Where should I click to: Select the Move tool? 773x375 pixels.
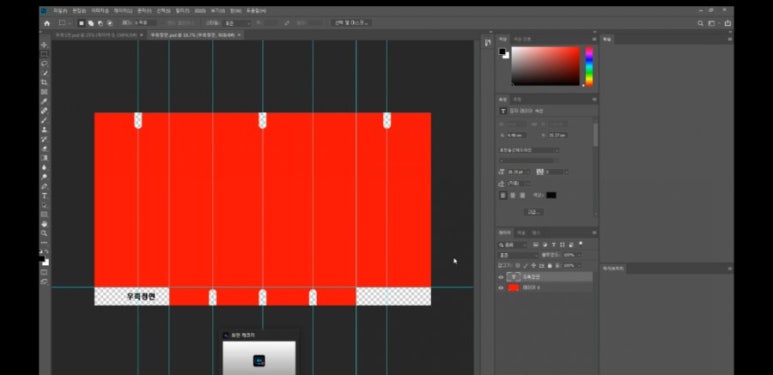point(44,45)
